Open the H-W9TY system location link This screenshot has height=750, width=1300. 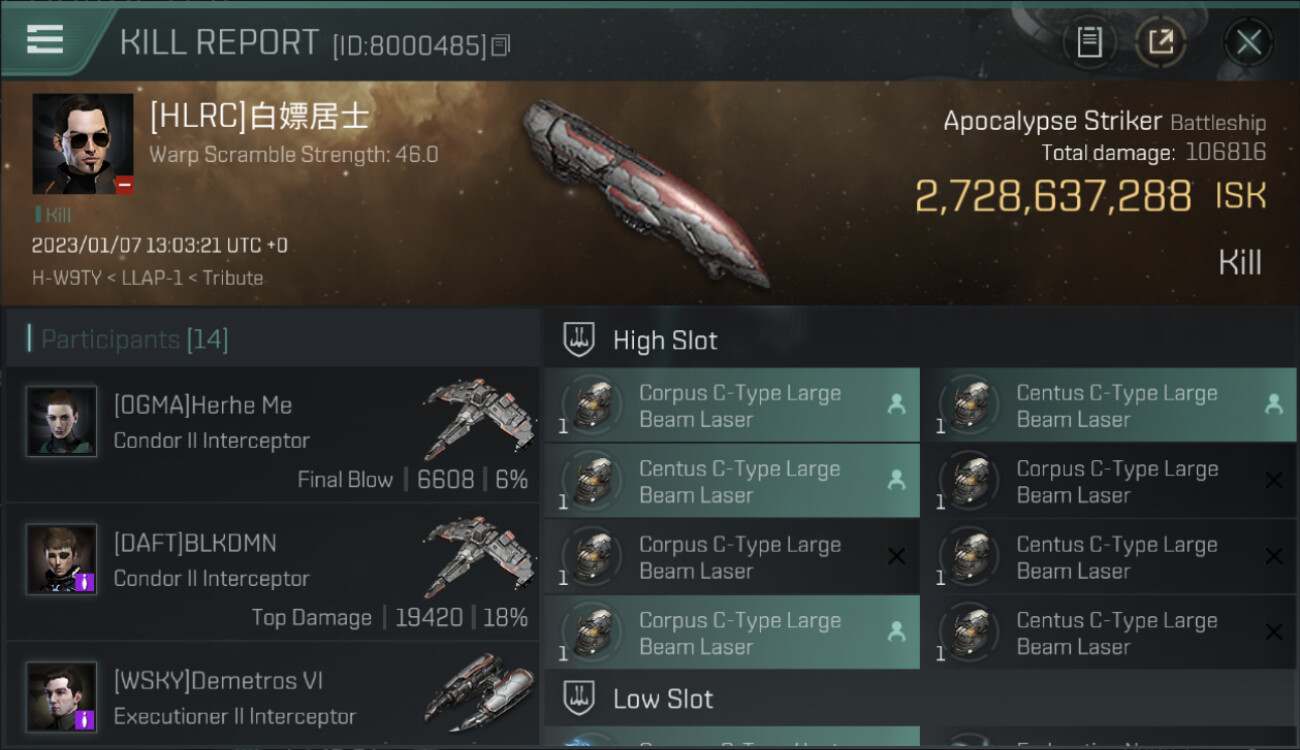coord(66,278)
